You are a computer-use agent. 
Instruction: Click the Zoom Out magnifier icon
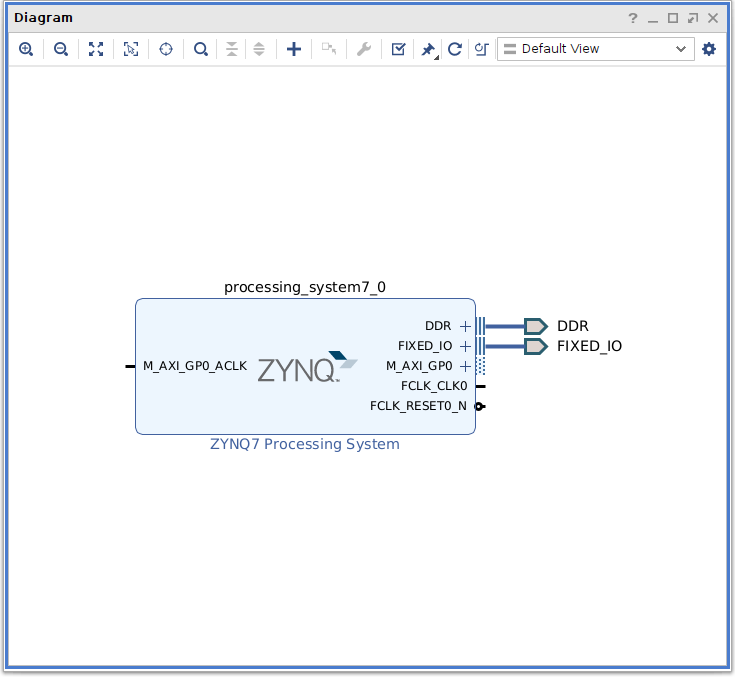tap(61, 49)
